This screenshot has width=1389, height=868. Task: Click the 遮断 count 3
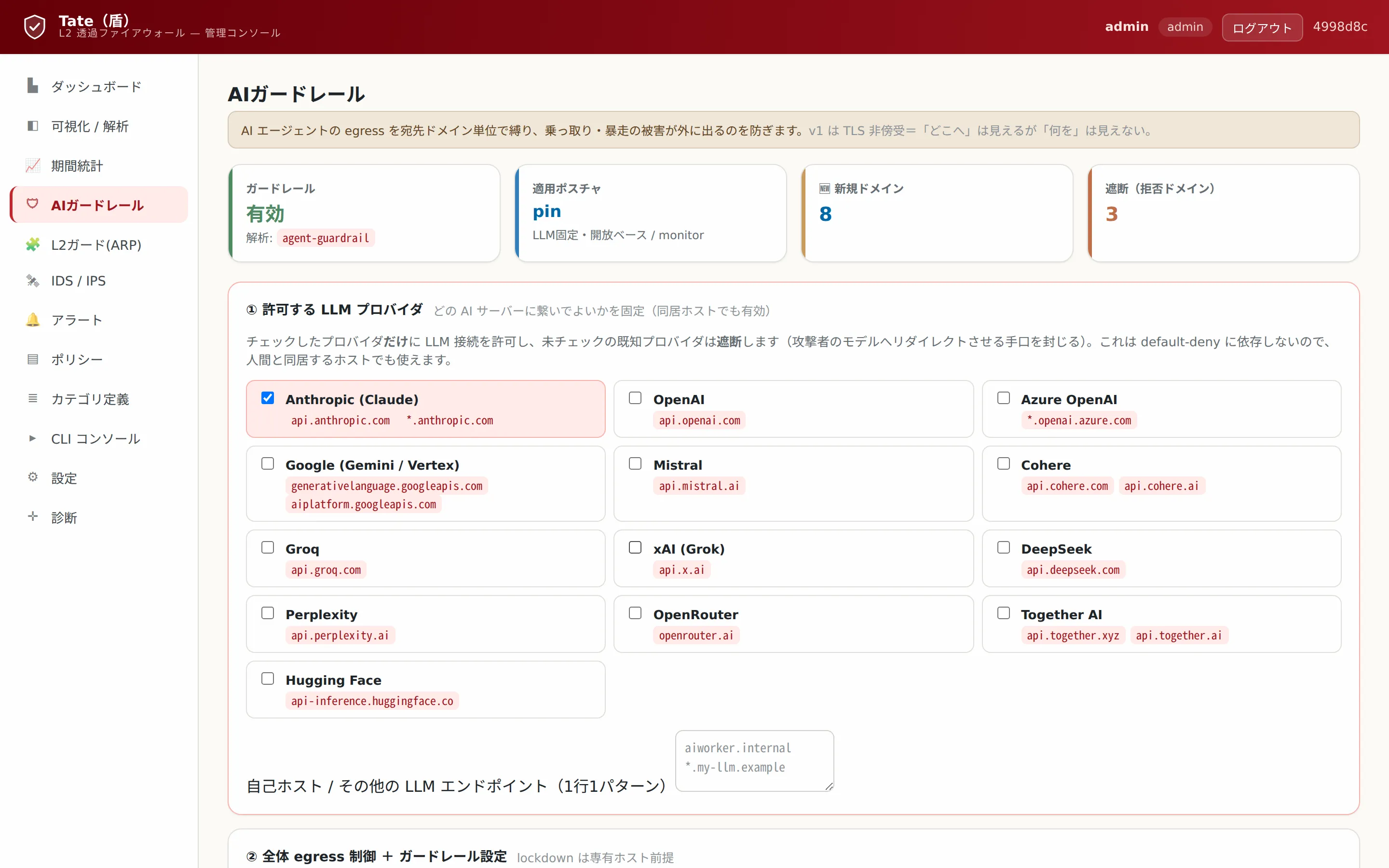(x=1111, y=214)
